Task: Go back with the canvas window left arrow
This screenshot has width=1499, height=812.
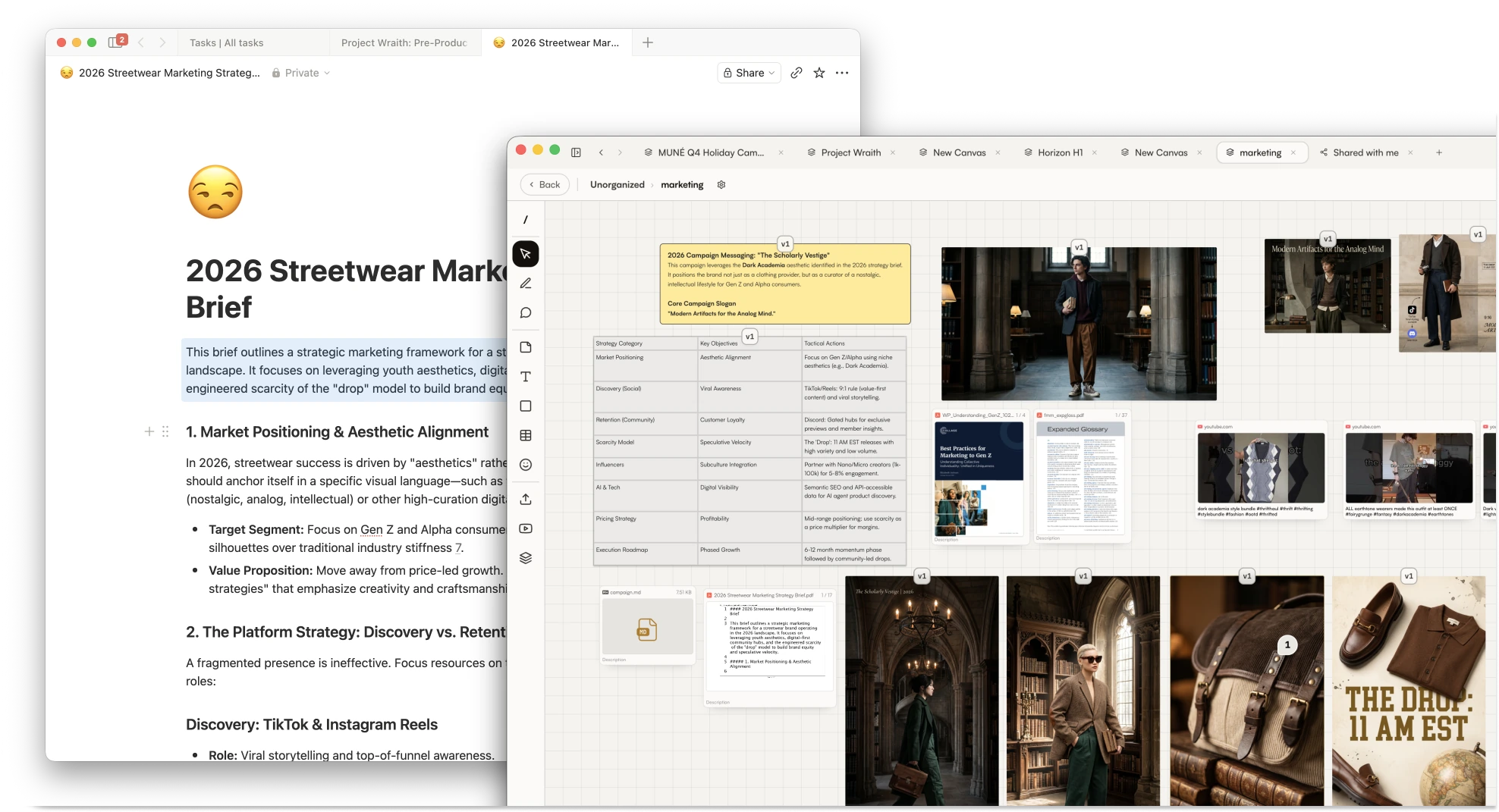Action: tap(601, 152)
